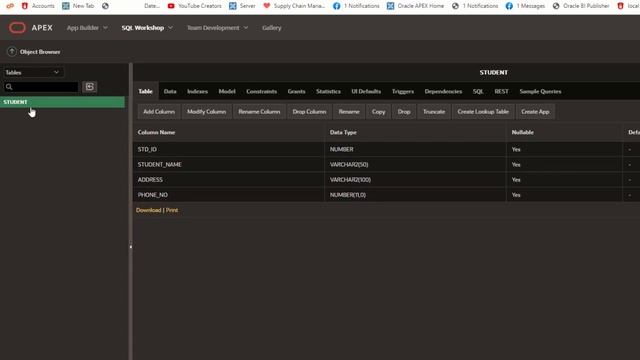Open the Oracle BI Publisher bookmark
Image resolution: width=640 pixels, height=360 pixels.
click(x=581, y=6)
